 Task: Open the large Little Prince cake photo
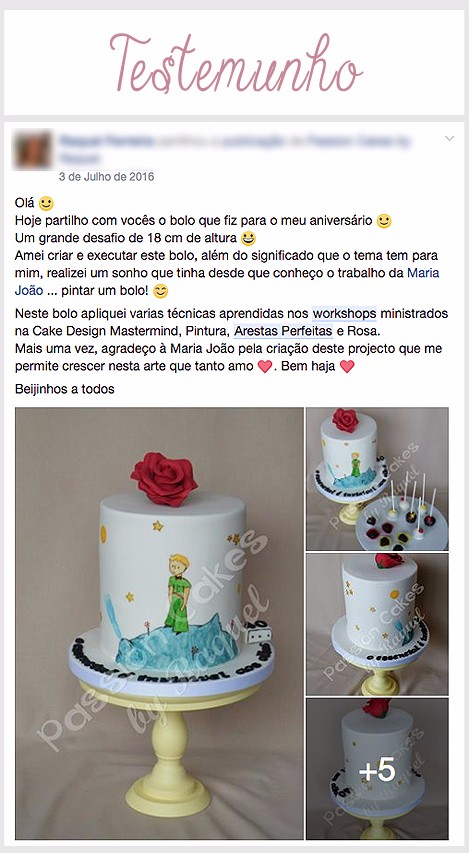tap(159, 623)
